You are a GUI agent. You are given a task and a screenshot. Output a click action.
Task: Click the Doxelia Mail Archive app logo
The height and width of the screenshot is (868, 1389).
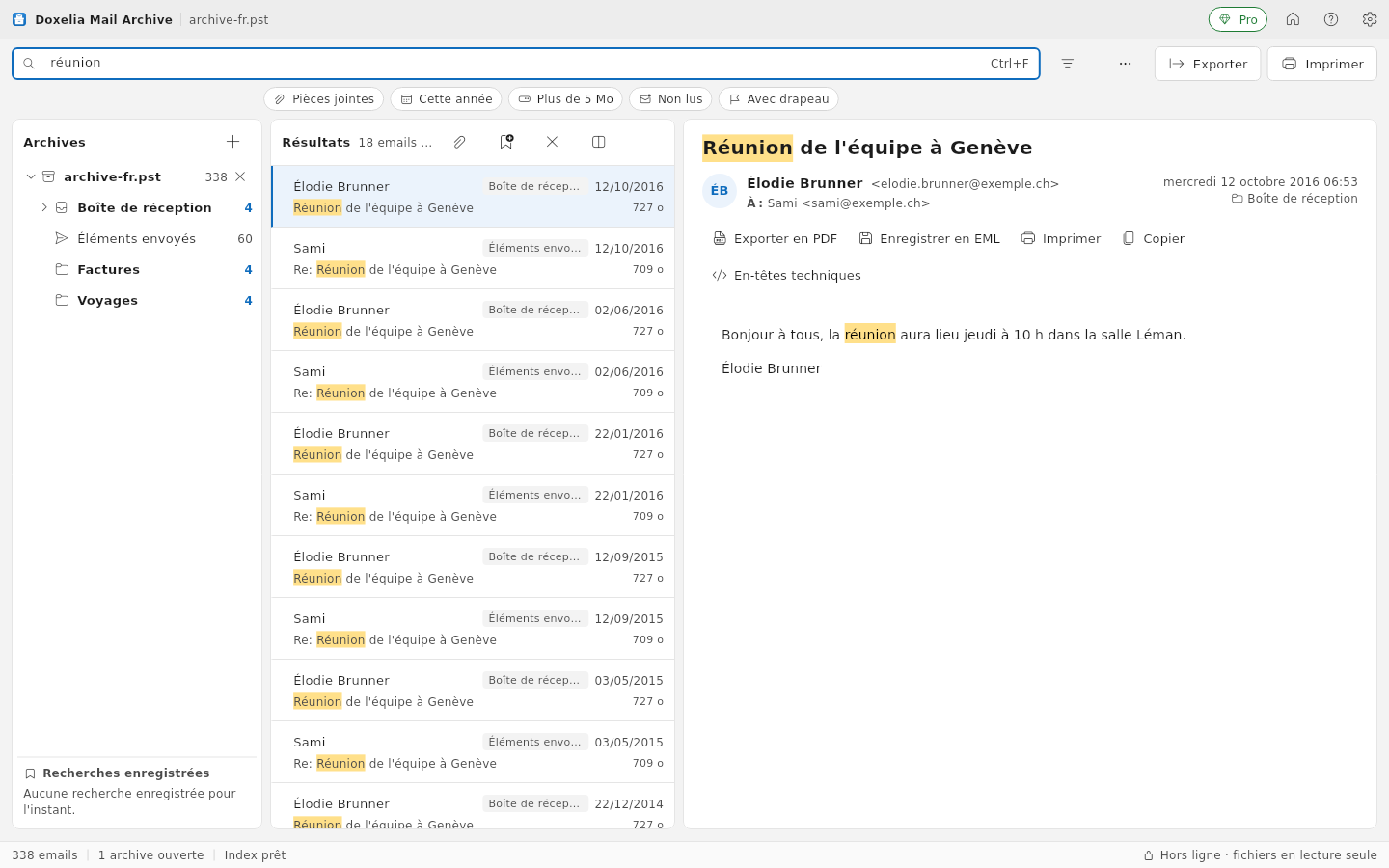pyautogui.click(x=19, y=19)
